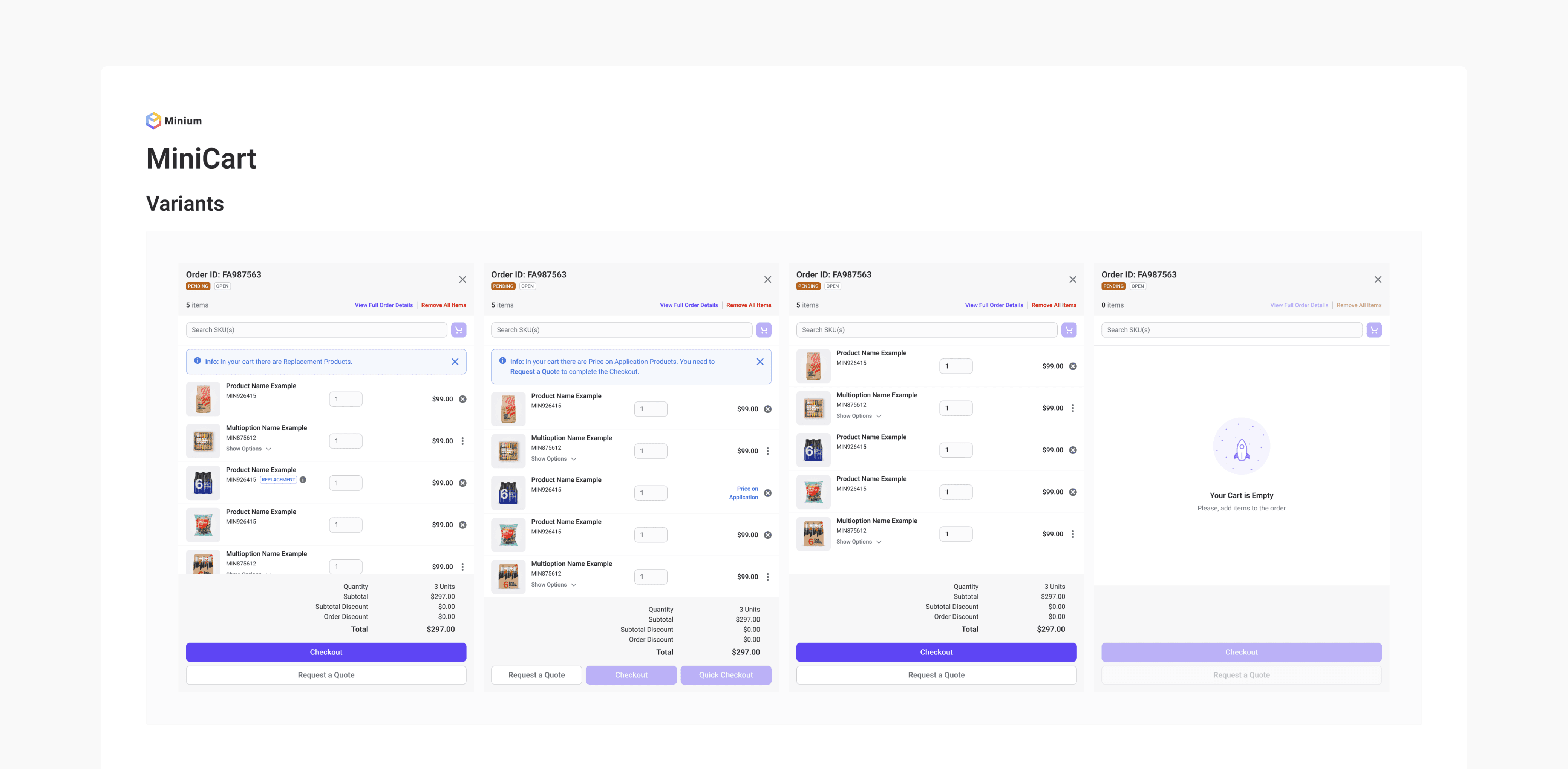
Task: Remove the Price on Application product
Action: [767, 493]
